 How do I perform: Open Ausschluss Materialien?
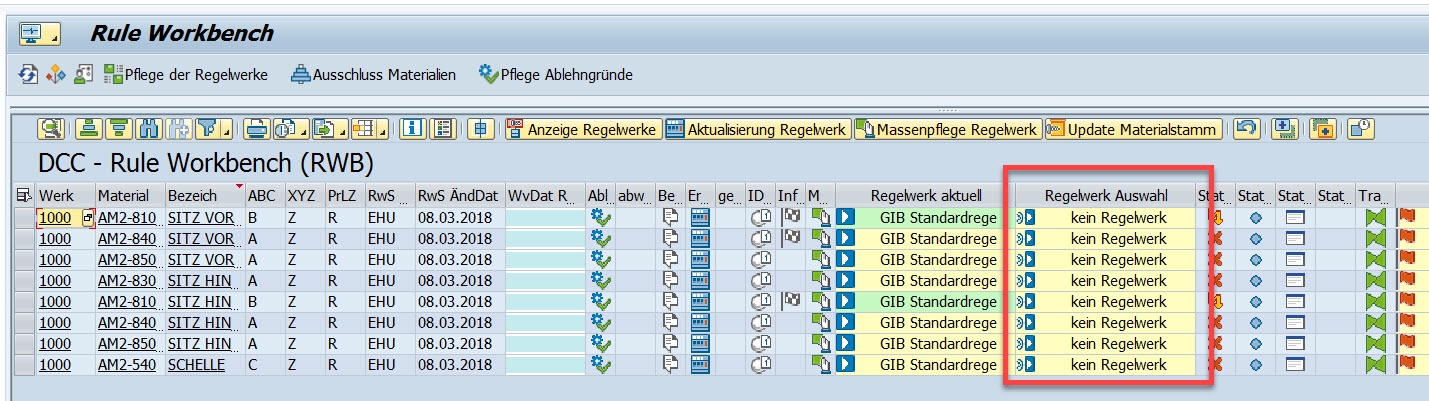[x=373, y=75]
